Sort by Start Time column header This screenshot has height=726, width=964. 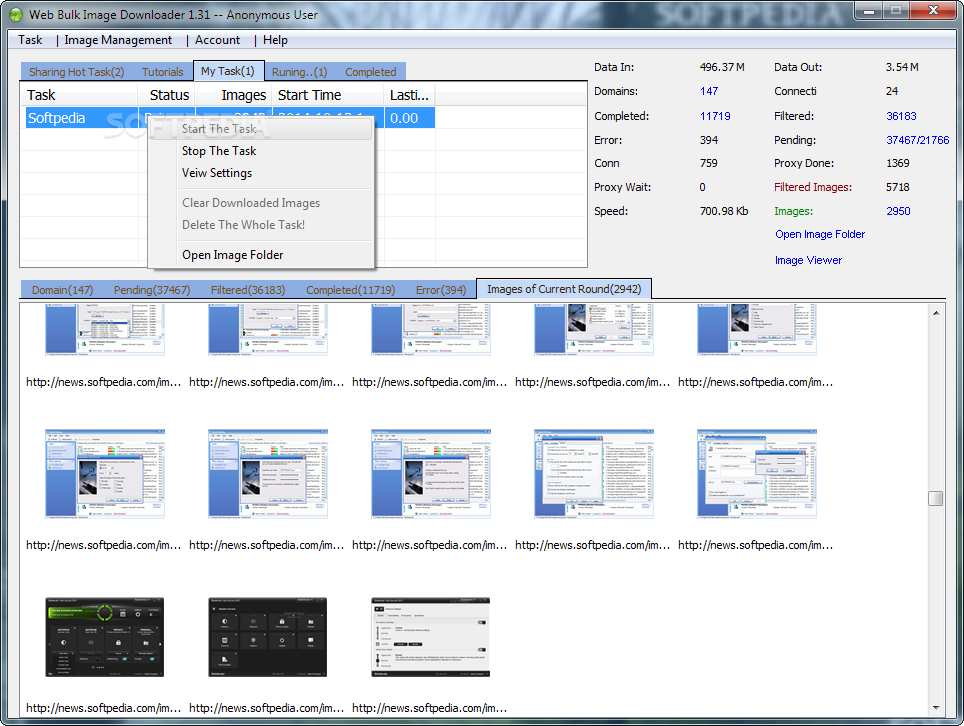click(328, 95)
